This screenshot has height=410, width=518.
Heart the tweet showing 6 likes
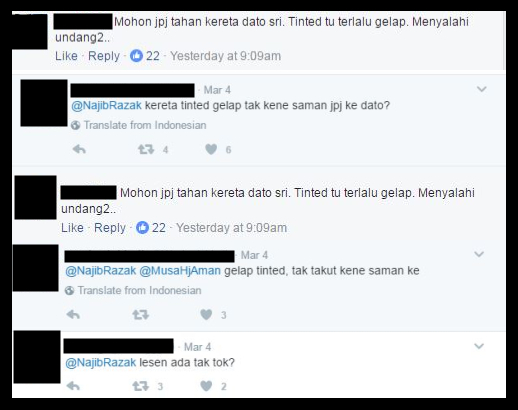211,149
